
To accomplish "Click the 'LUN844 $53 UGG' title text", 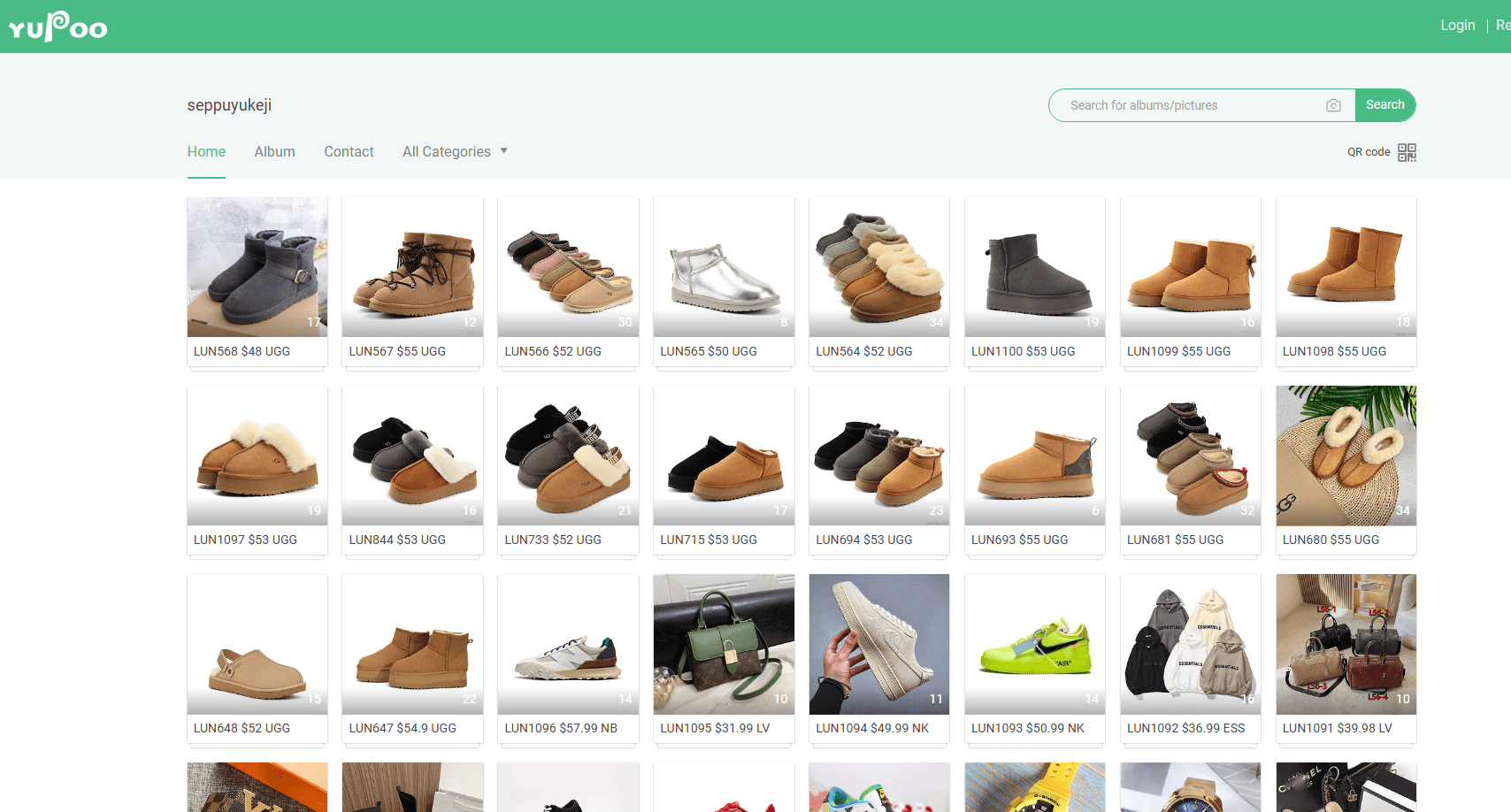I will pyautogui.click(x=397, y=540).
